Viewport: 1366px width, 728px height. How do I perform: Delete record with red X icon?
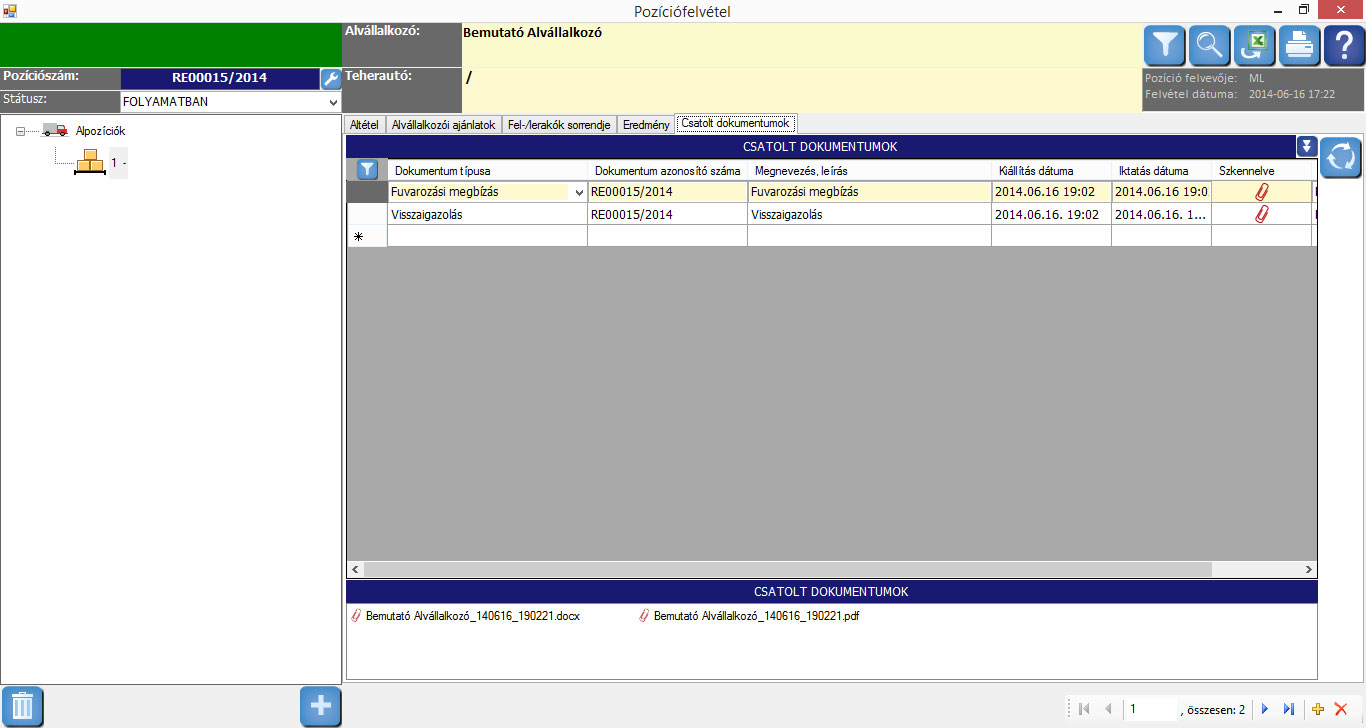tap(1341, 709)
